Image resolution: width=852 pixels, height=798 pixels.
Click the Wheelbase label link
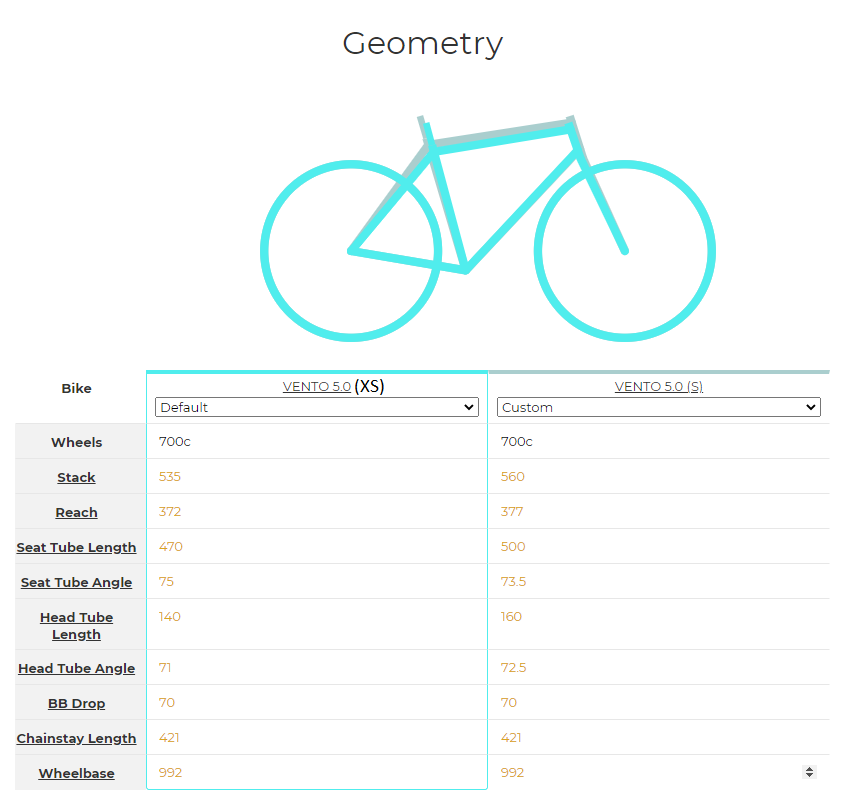point(76,773)
